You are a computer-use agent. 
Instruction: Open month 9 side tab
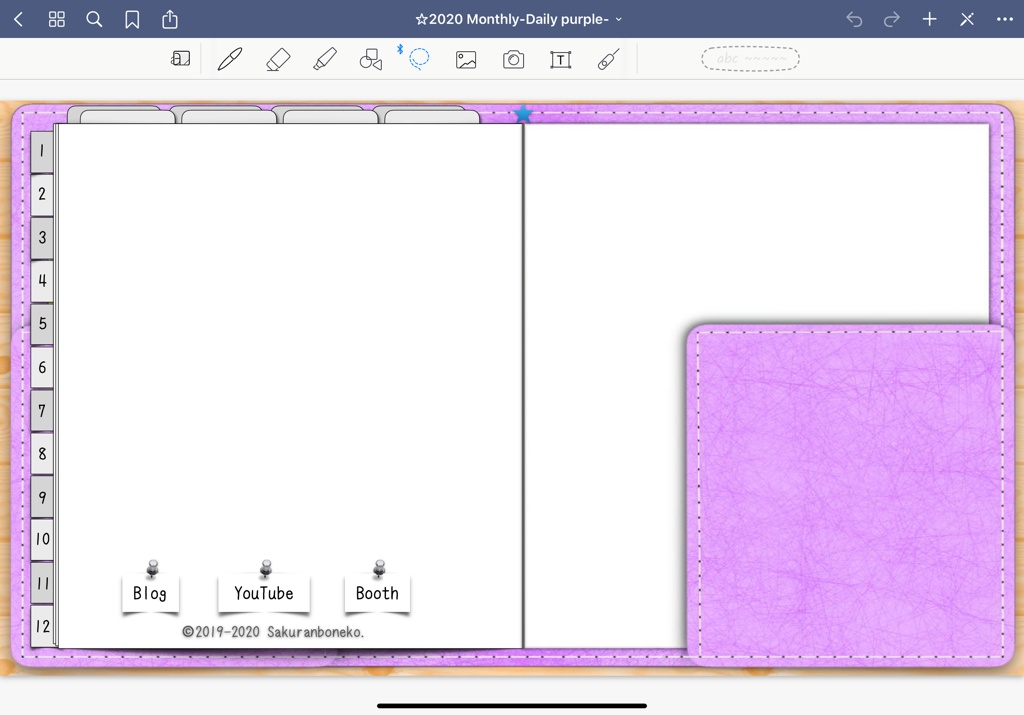[42, 496]
